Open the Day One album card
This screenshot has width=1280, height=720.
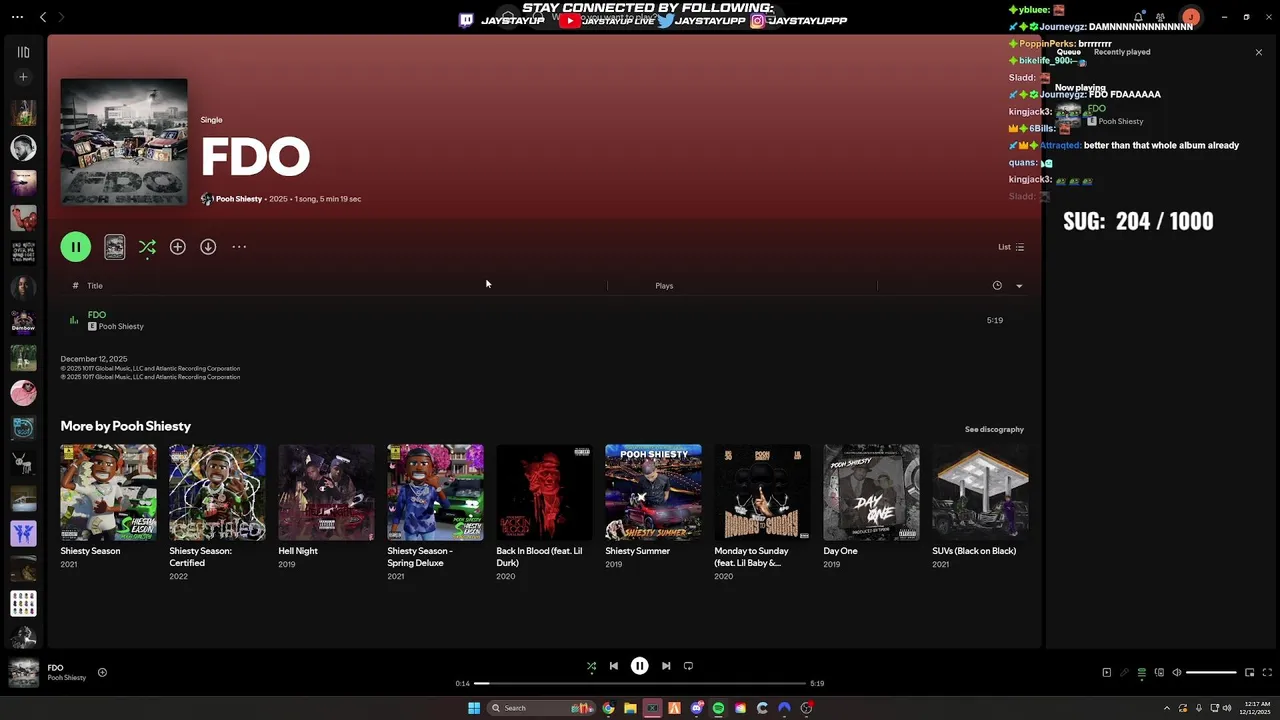(x=871, y=506)
